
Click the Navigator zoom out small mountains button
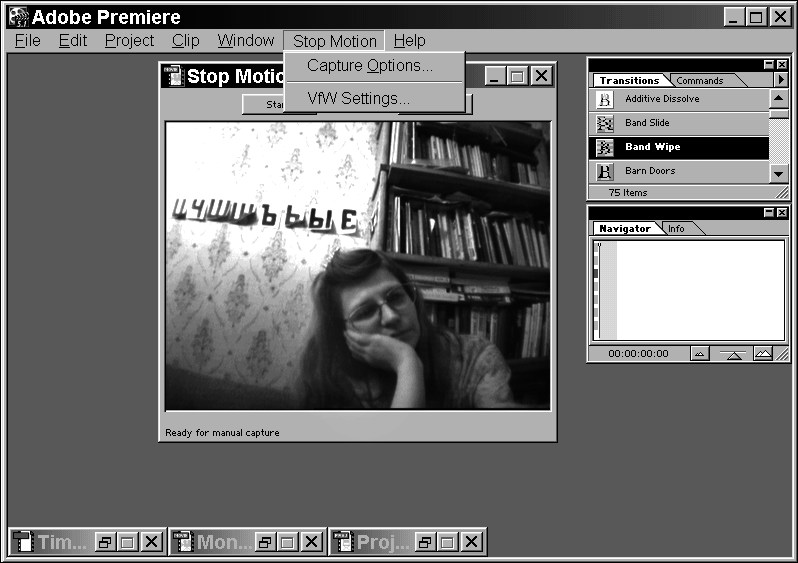tap(700, 354)
